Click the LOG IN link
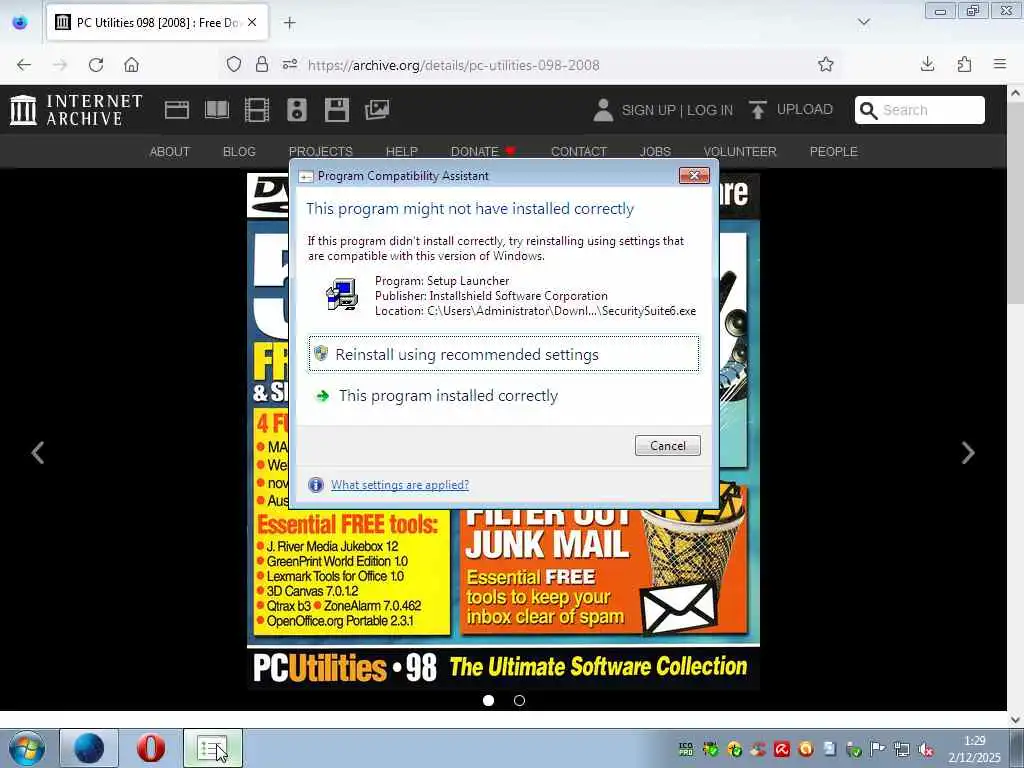The height and width of the screenshot is (768, 1024). tap(710, 110)
